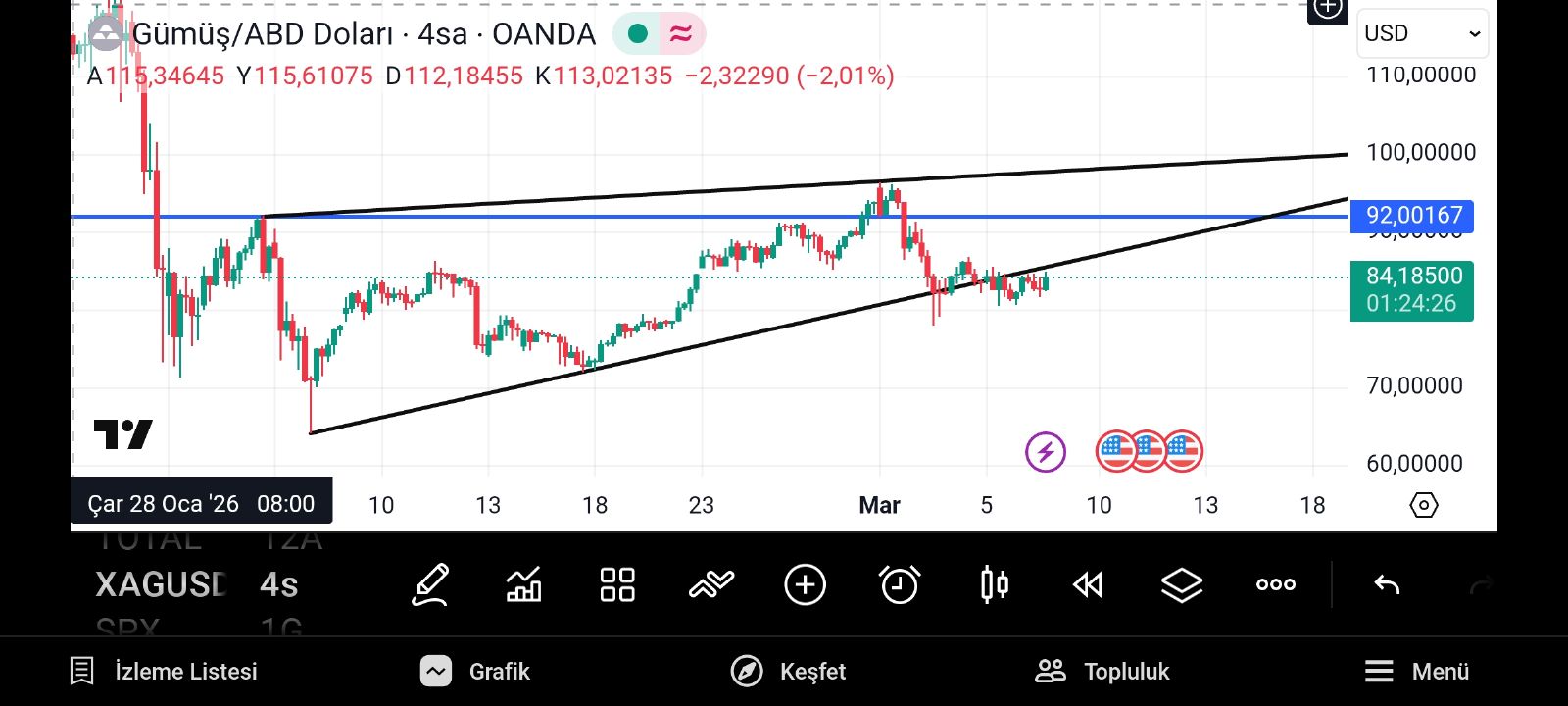Toggle the green market status dot
The width and height of the screenshot is (1568, 706).
pos(638,34)
